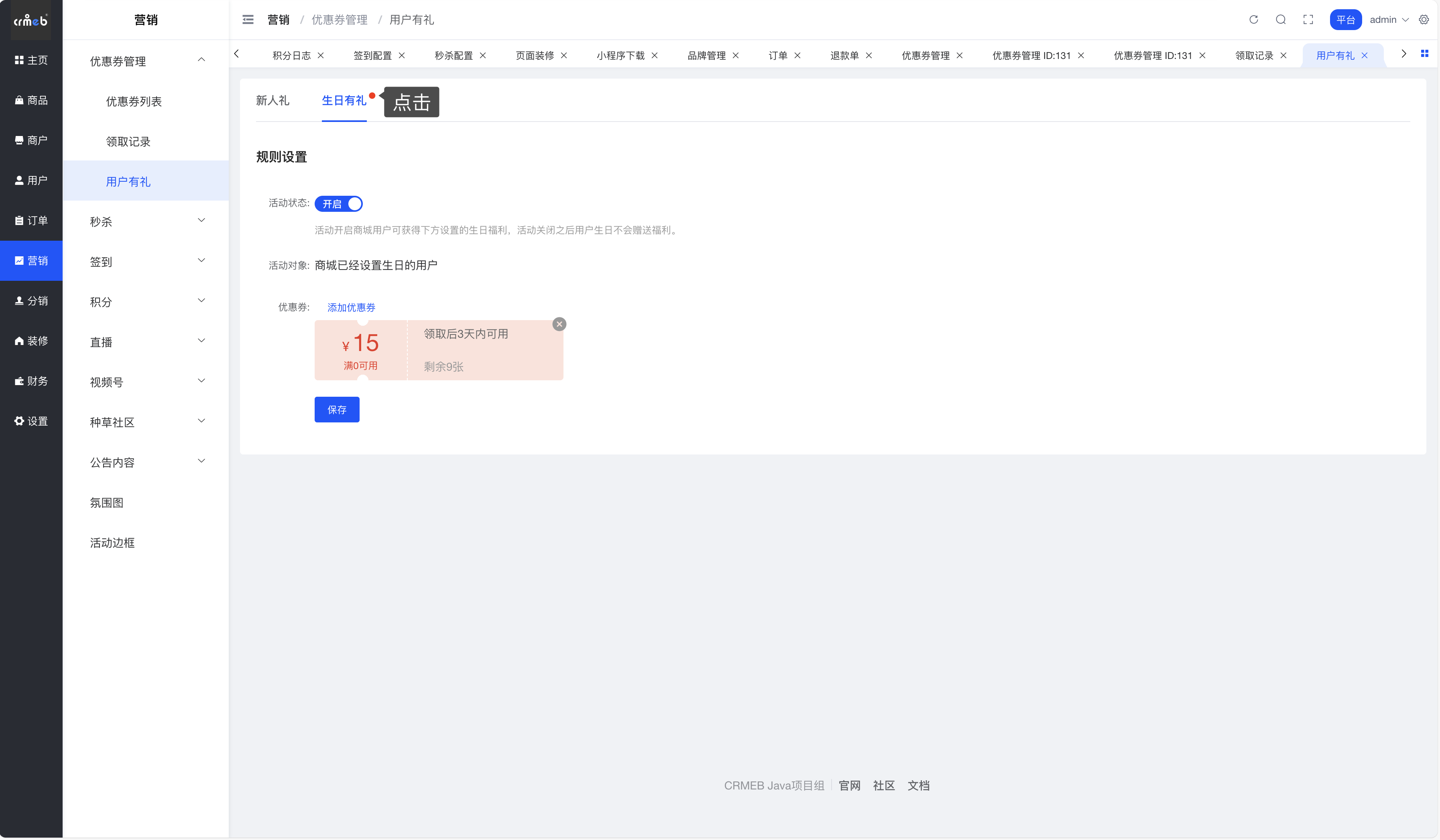Open the tab grid menu icon
1440x840 pixels.
point(1425,54)
